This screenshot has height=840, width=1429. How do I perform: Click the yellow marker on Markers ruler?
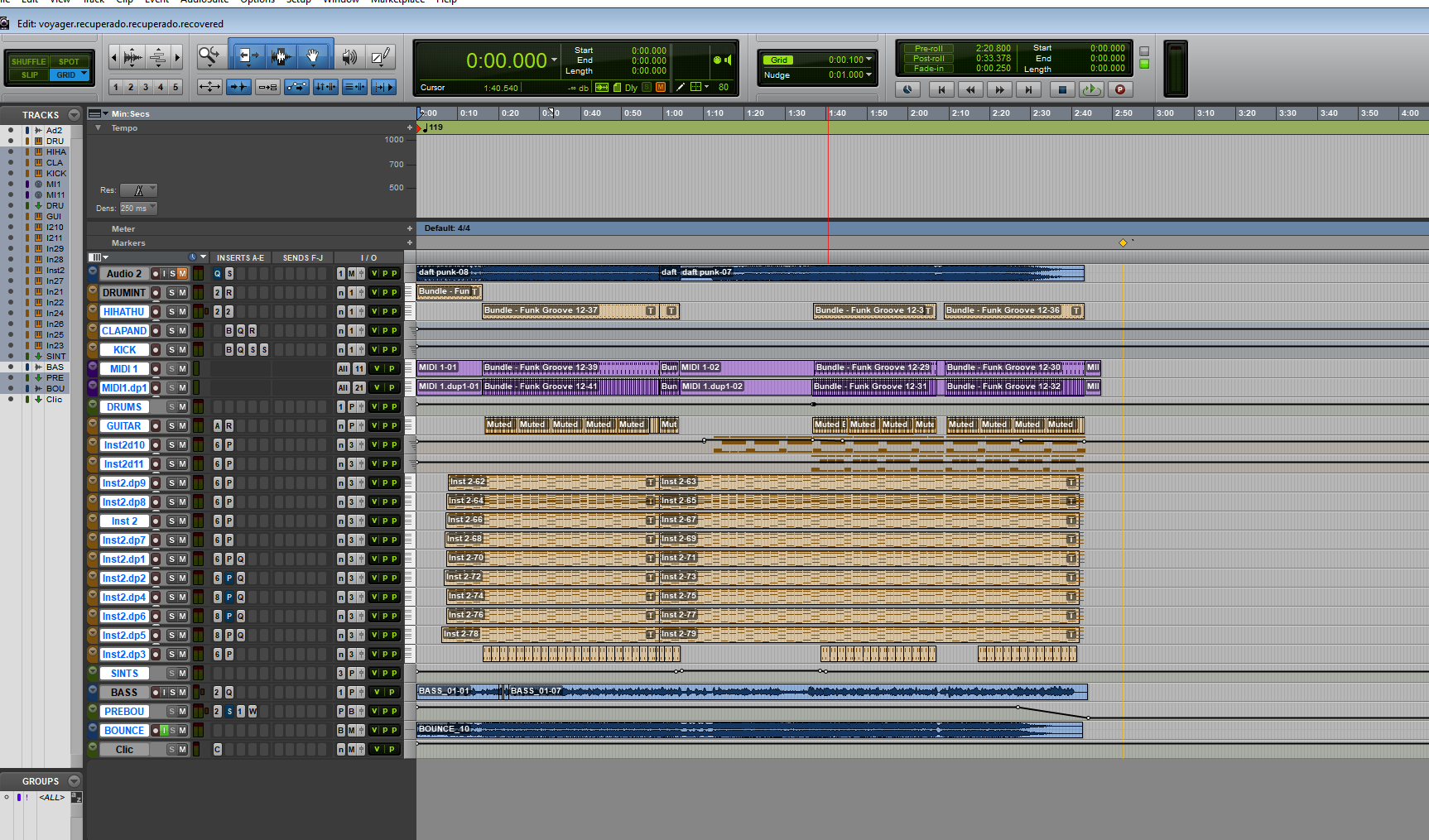(1123, 242)
